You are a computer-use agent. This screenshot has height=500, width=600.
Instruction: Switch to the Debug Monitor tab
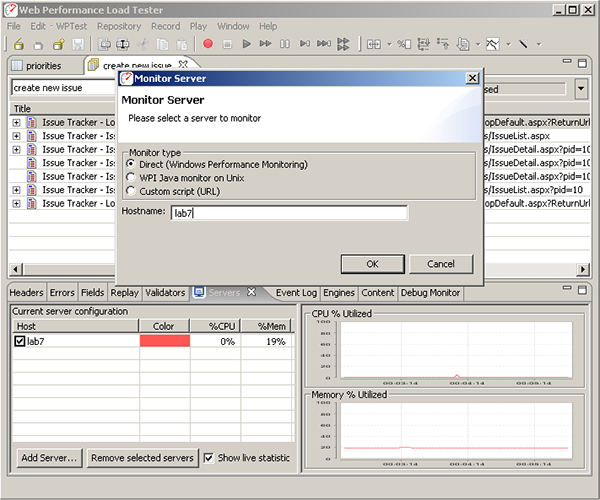point(430,293)
